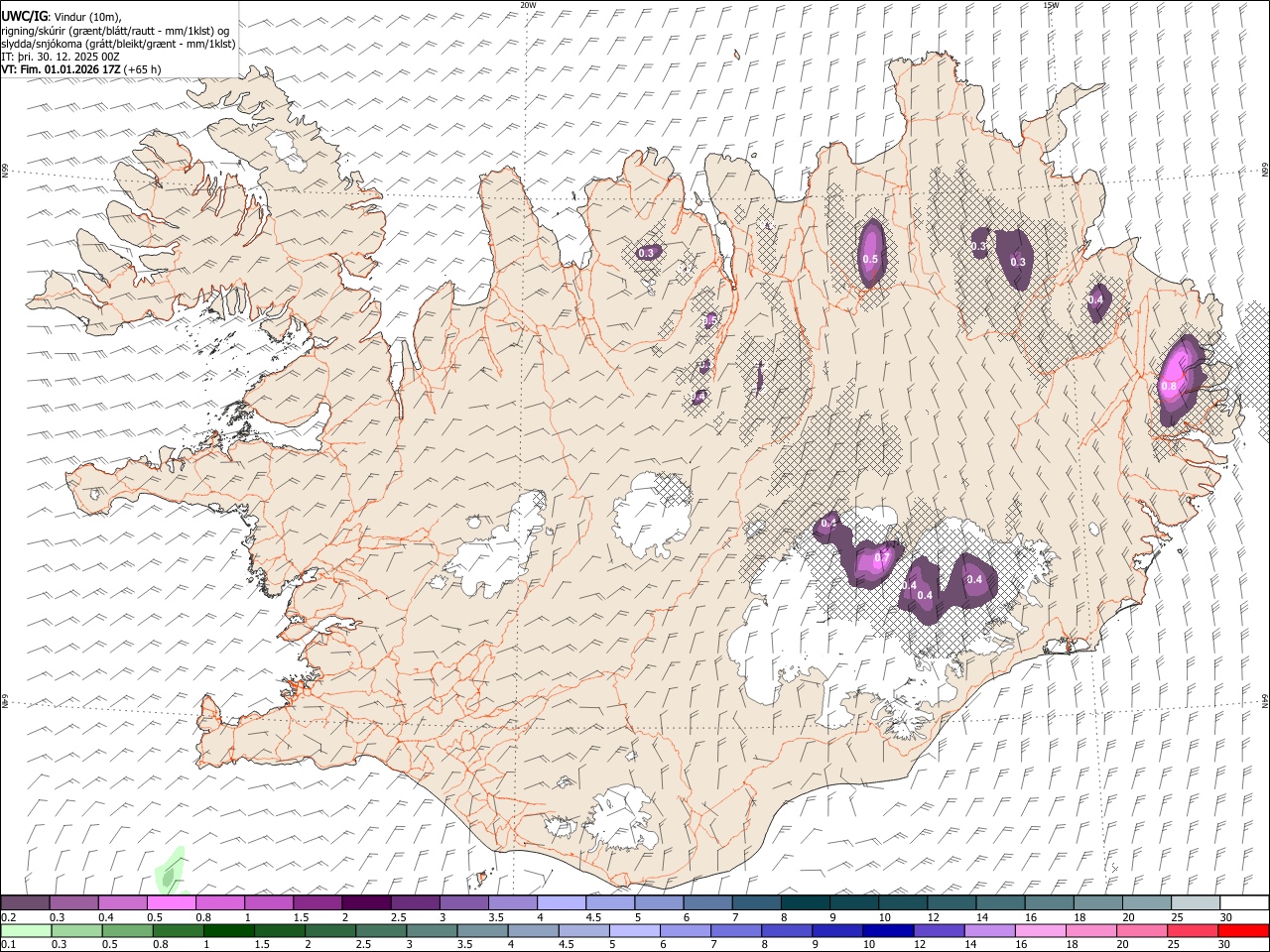Click the pale green 0.1 swatch in lower legend row
Image resolution: width=1270 pixels, height=952 pixels.
pyautogui.click(x=26, y=930)
